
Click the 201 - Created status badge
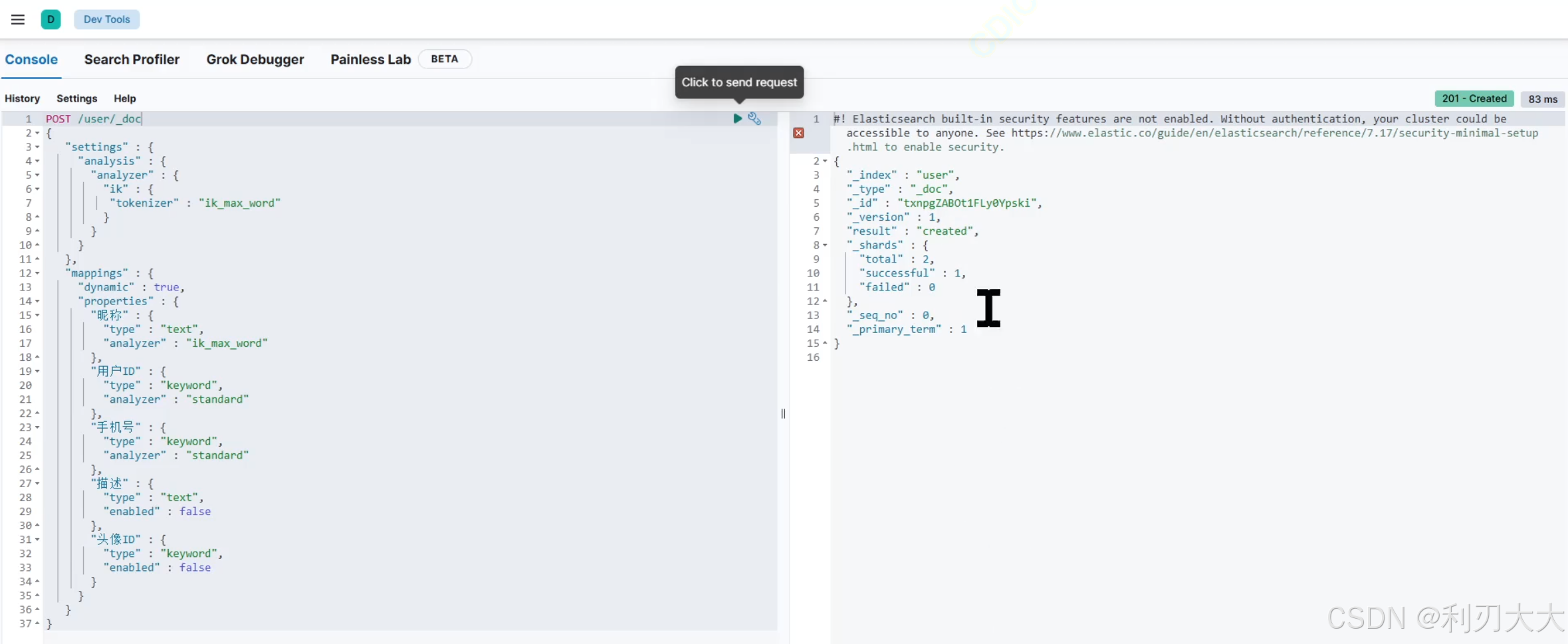tap(1474, 98)
